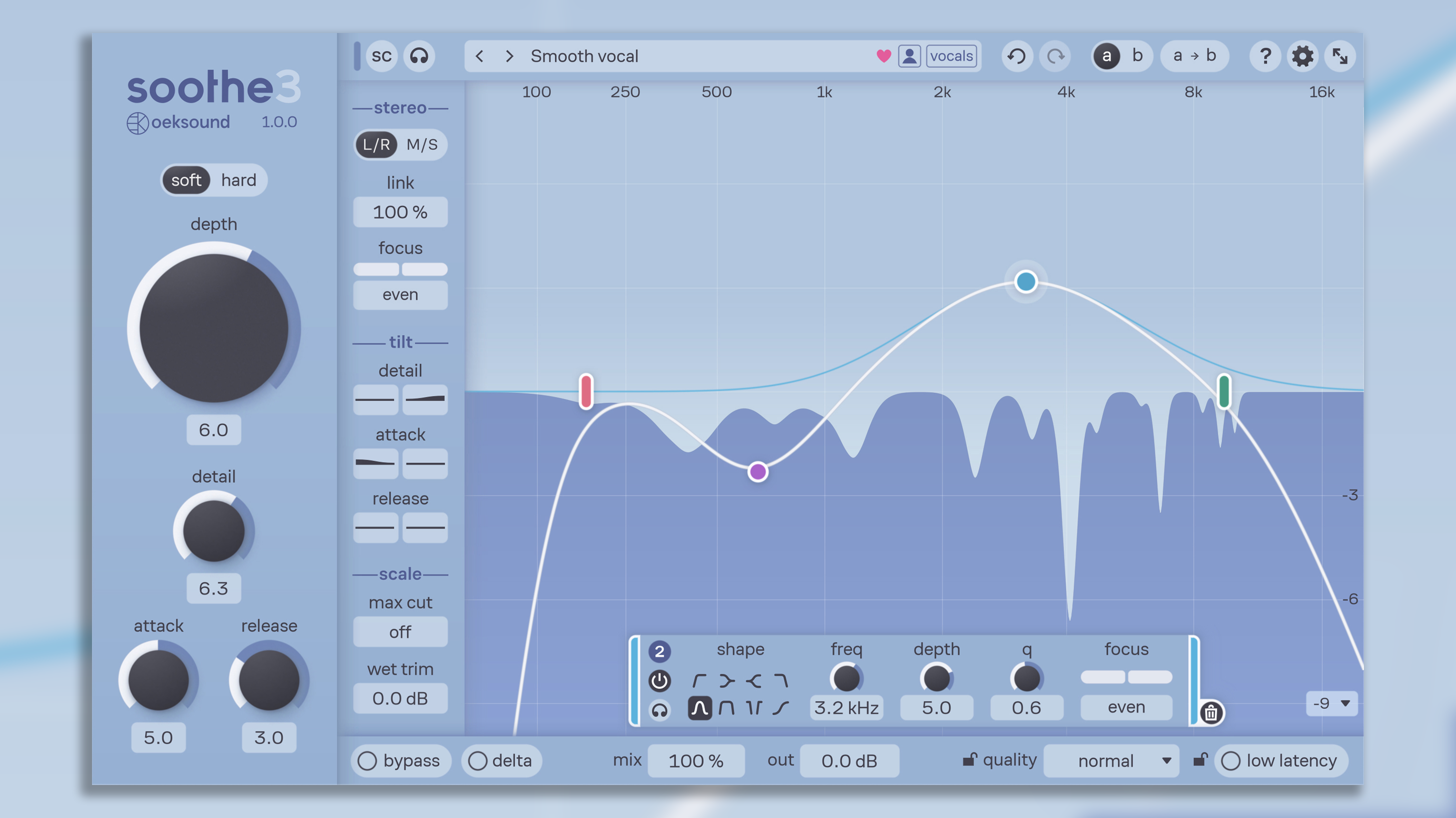Screen dimensions: 1456x818
Task: Click the main detail knob
Action: (214, 530)
